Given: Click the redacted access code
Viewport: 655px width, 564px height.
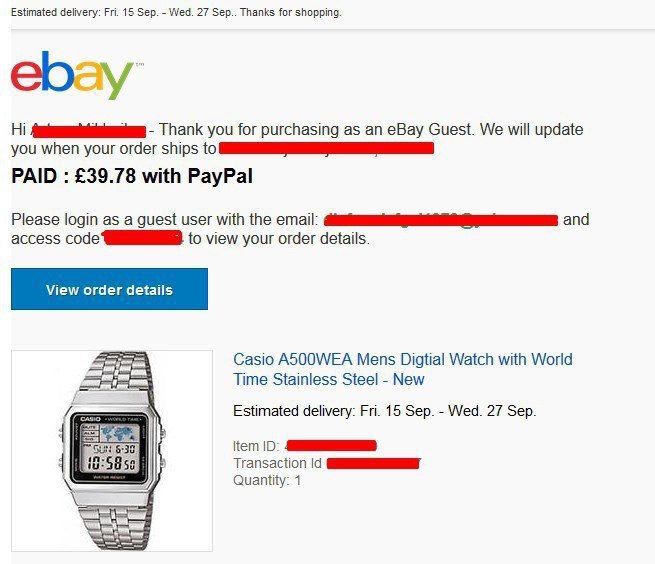Looking at the screenshot, I should pyautogui.click(x=143, y=238).
